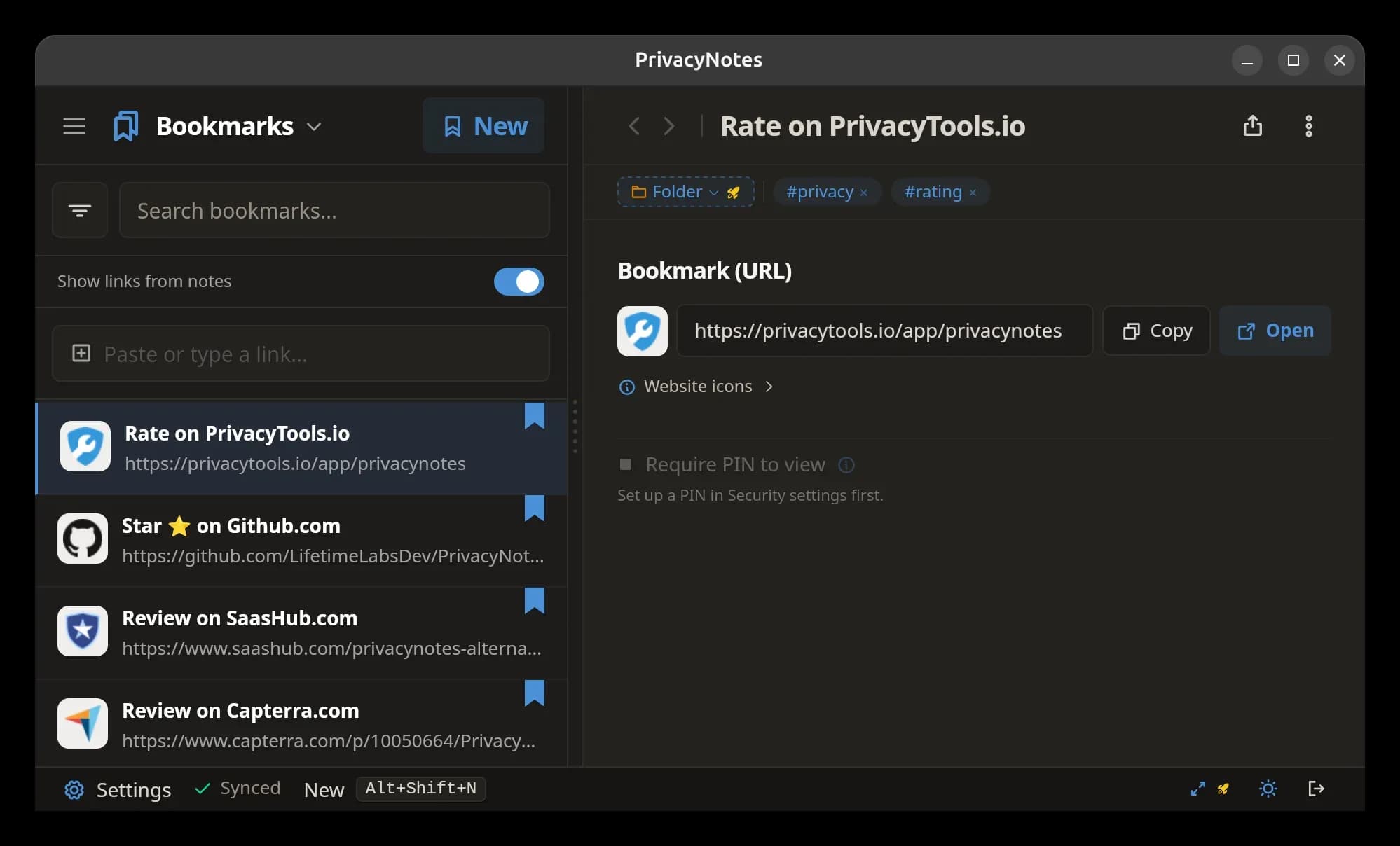This screenshot has width=1400, height=846.
Task: Minimize the PrivacyNotes window
Action: [x=1247, y=60]
